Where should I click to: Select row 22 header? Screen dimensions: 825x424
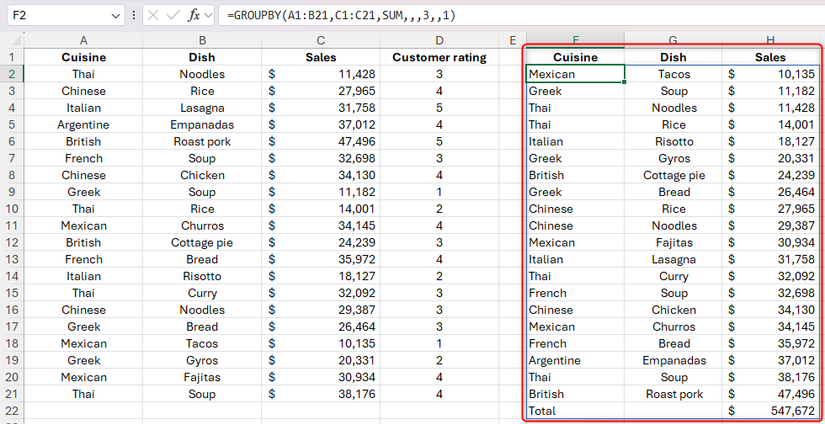(12, 411)
